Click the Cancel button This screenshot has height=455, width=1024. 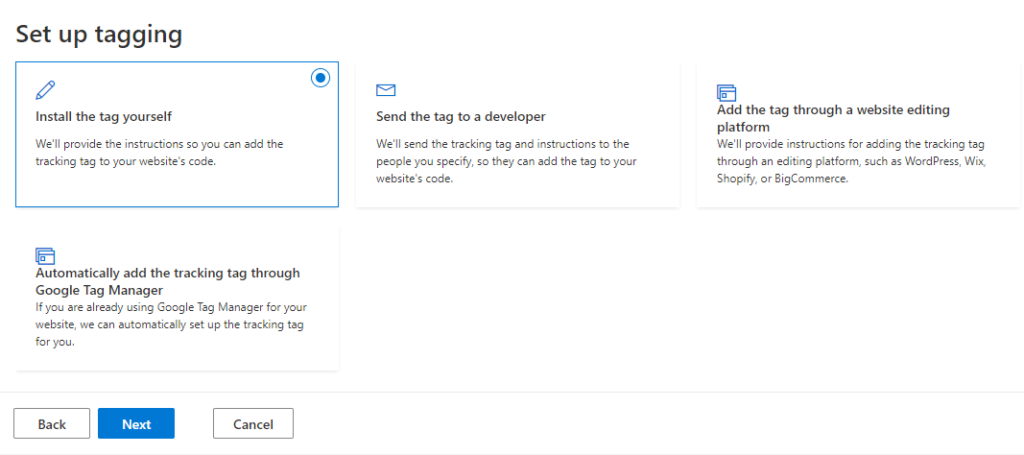click(253, 424)
